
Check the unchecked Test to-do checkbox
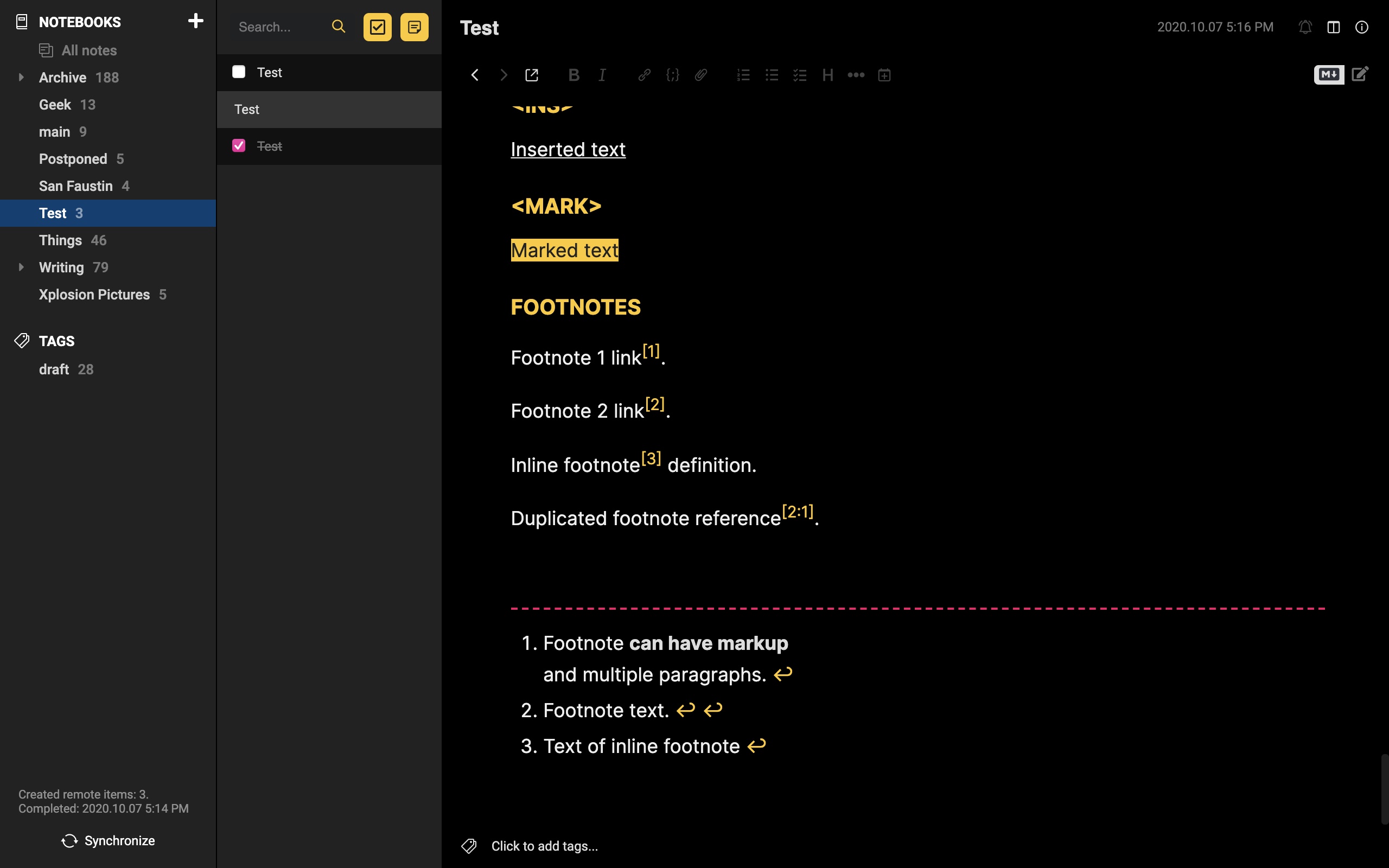pos(239,72)
